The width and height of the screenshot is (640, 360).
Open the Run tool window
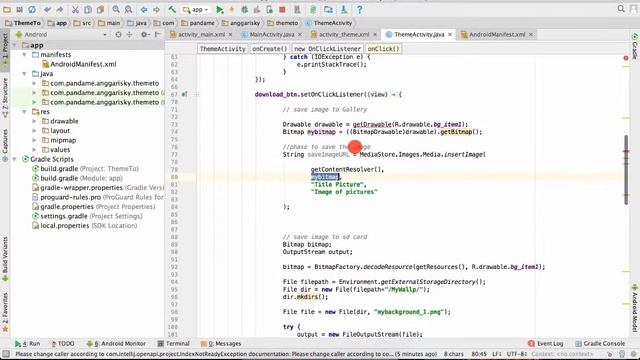pyautogui.click(x=28, y=344)
